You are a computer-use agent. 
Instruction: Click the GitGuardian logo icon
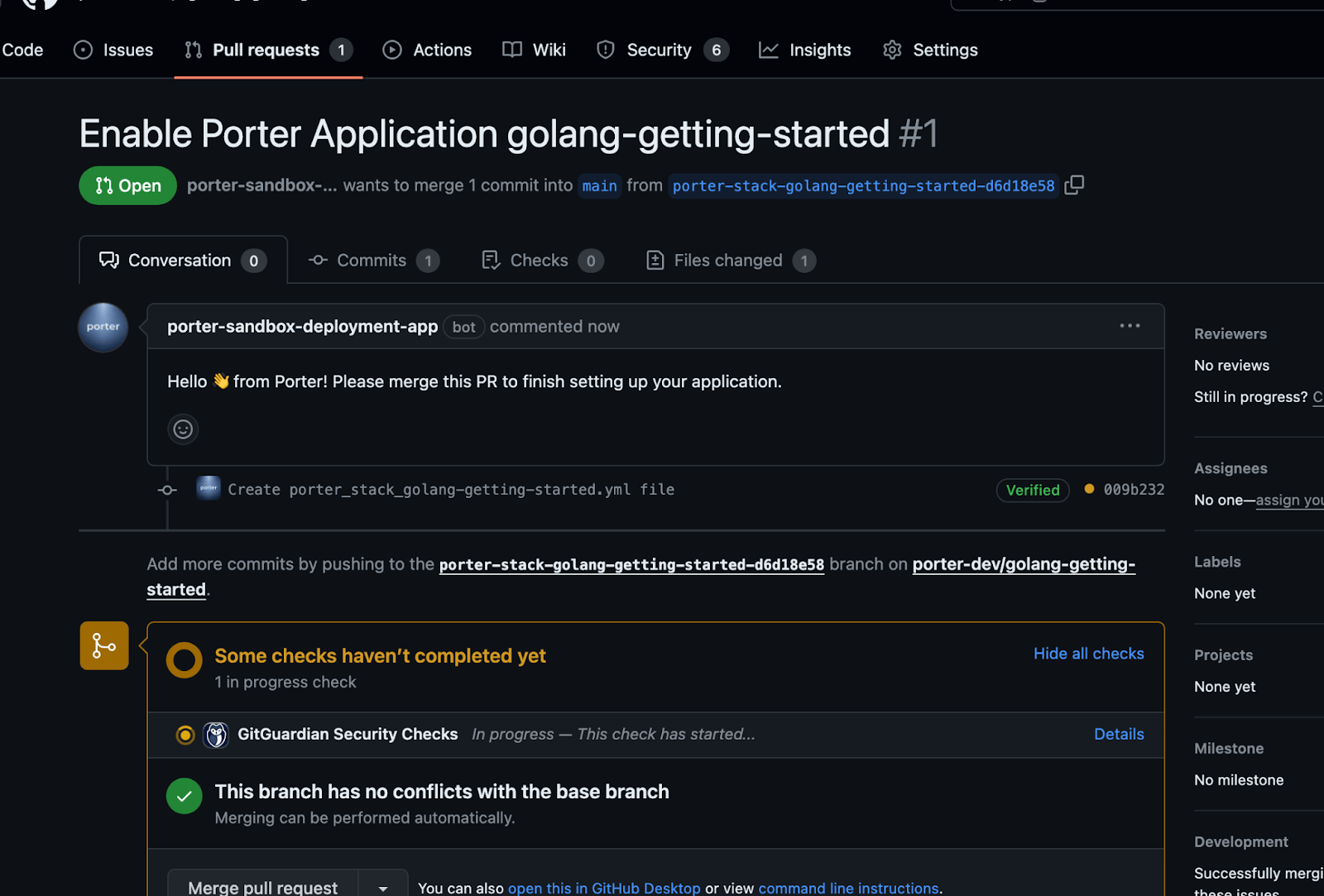pyautogui.click(x=216, y=735)
